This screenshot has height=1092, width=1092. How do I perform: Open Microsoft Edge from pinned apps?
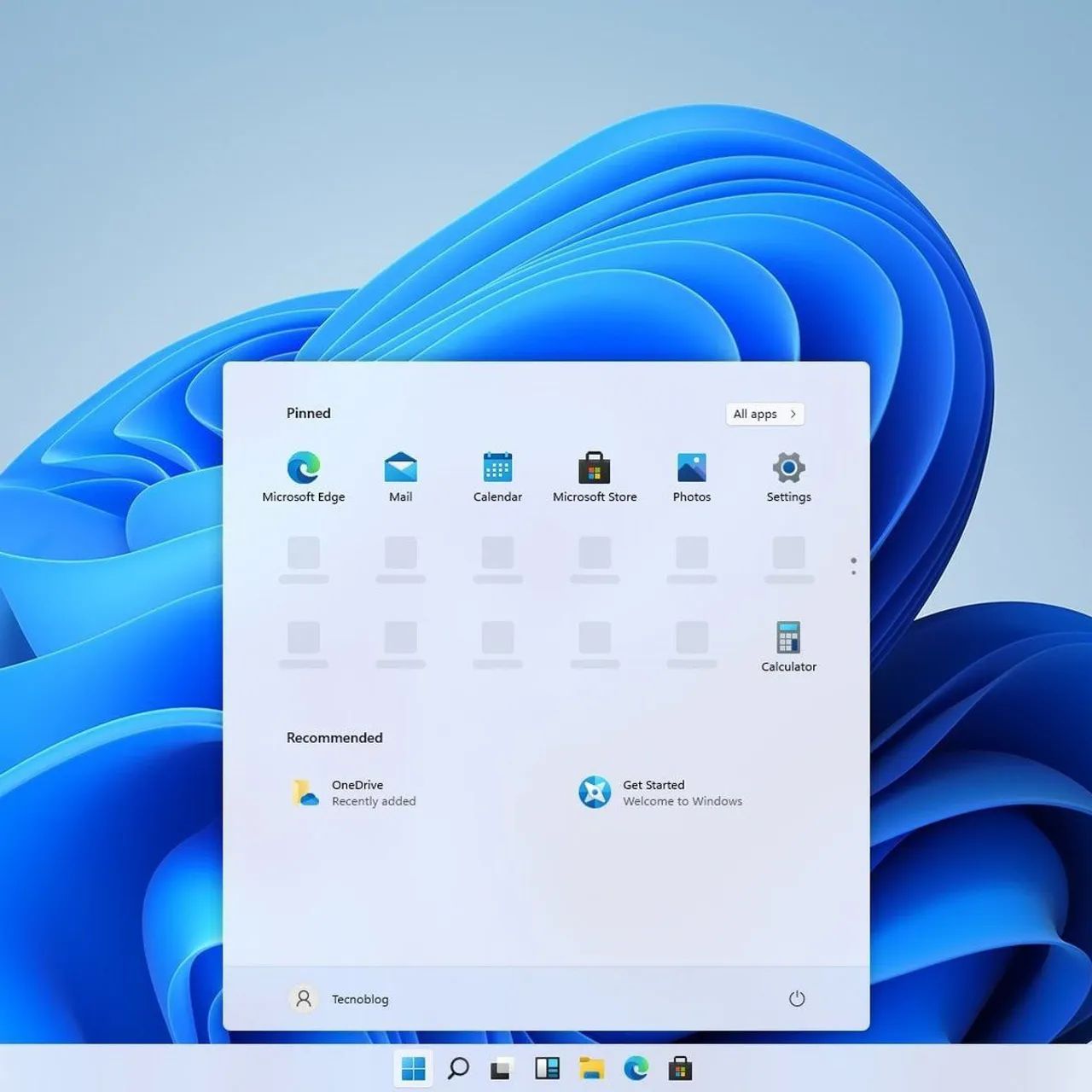pos(304,478)
